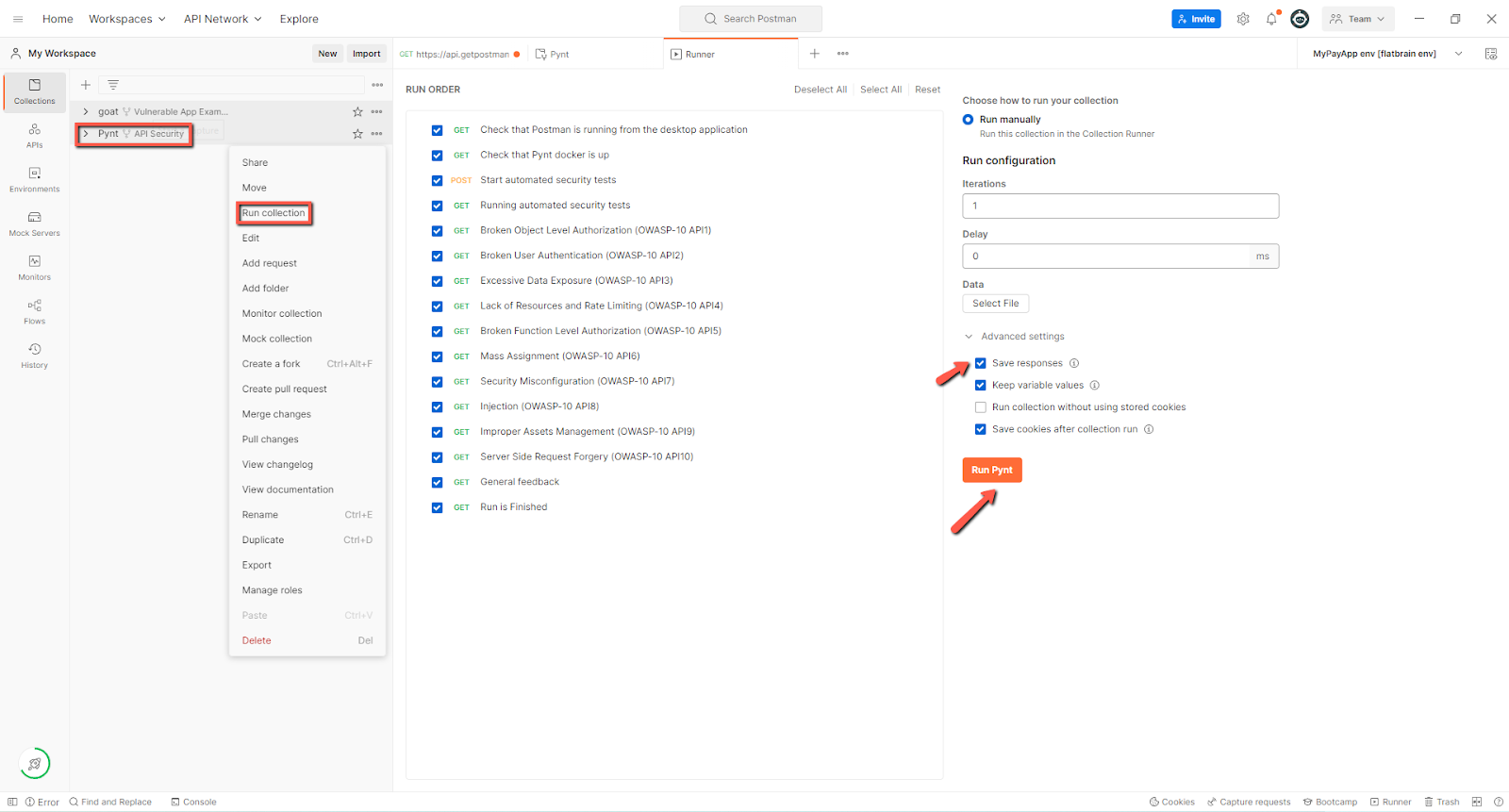Focus the Search Postman box
The width and height of the screenshot is (1509, 812).
tap(751, 19)
